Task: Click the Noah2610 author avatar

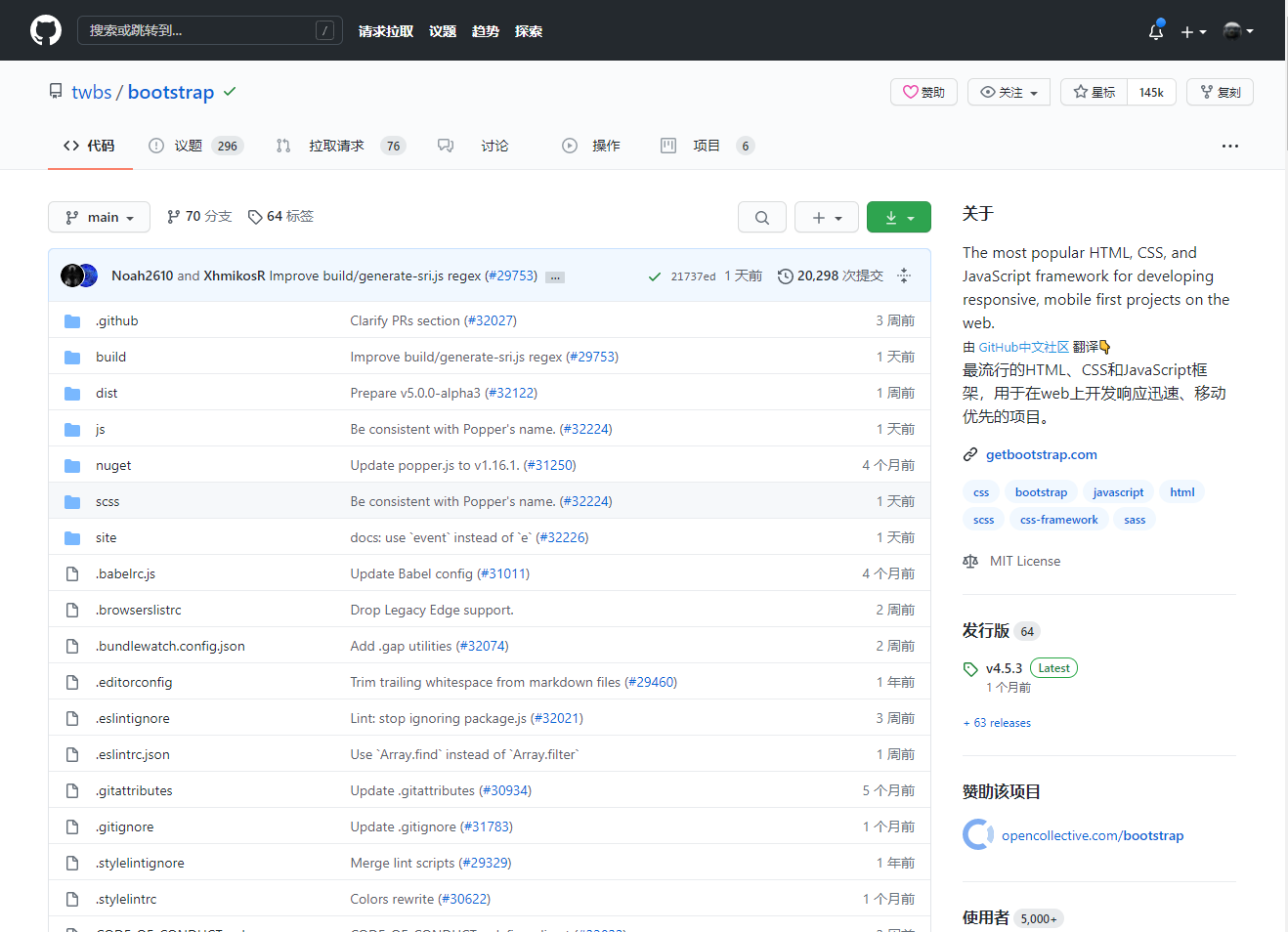Action: [x=72, y=275]
